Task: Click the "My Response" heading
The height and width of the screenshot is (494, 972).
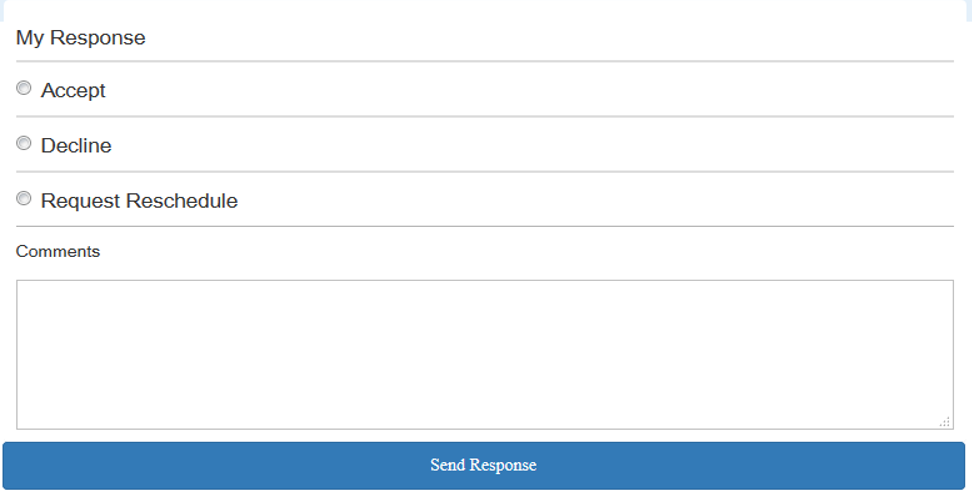Action: tap(81, 38)
